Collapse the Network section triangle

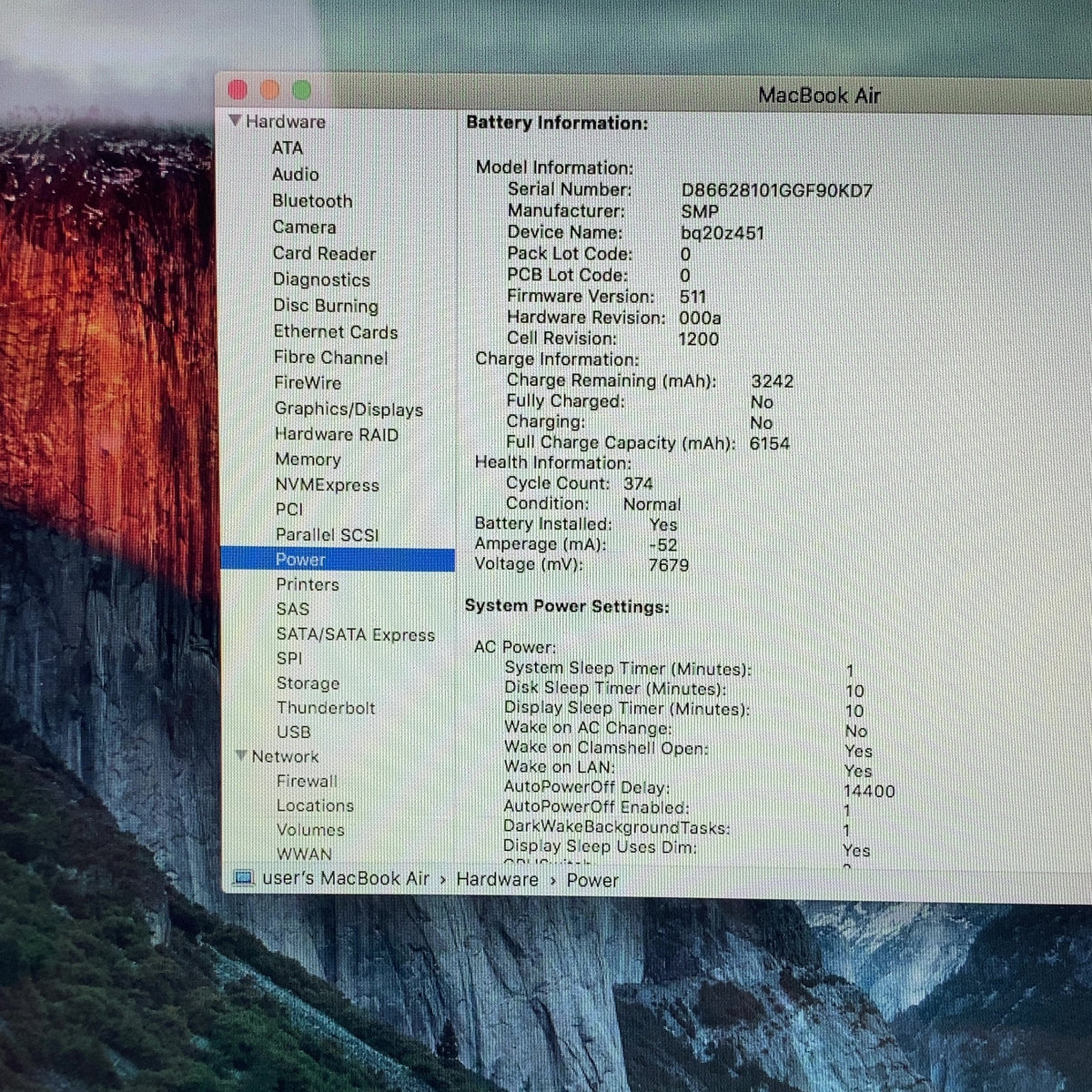point(241,756)
